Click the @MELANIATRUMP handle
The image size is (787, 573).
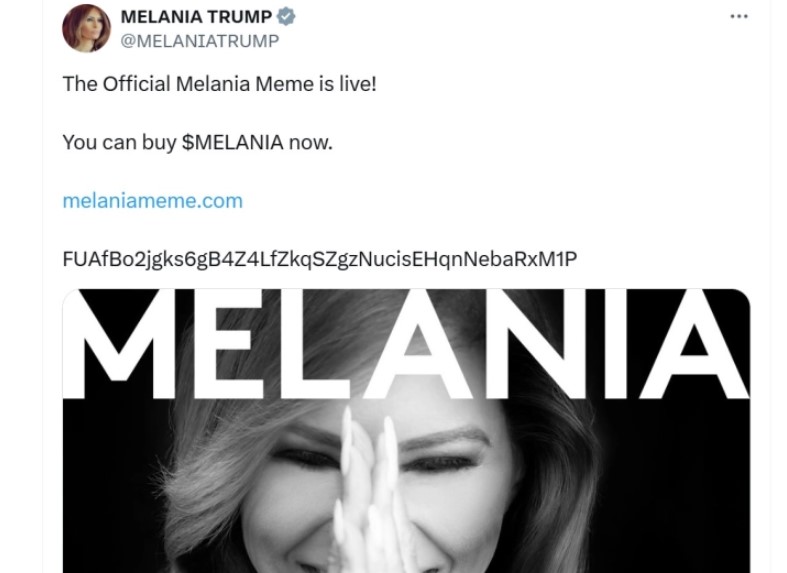tap(199, 41)
